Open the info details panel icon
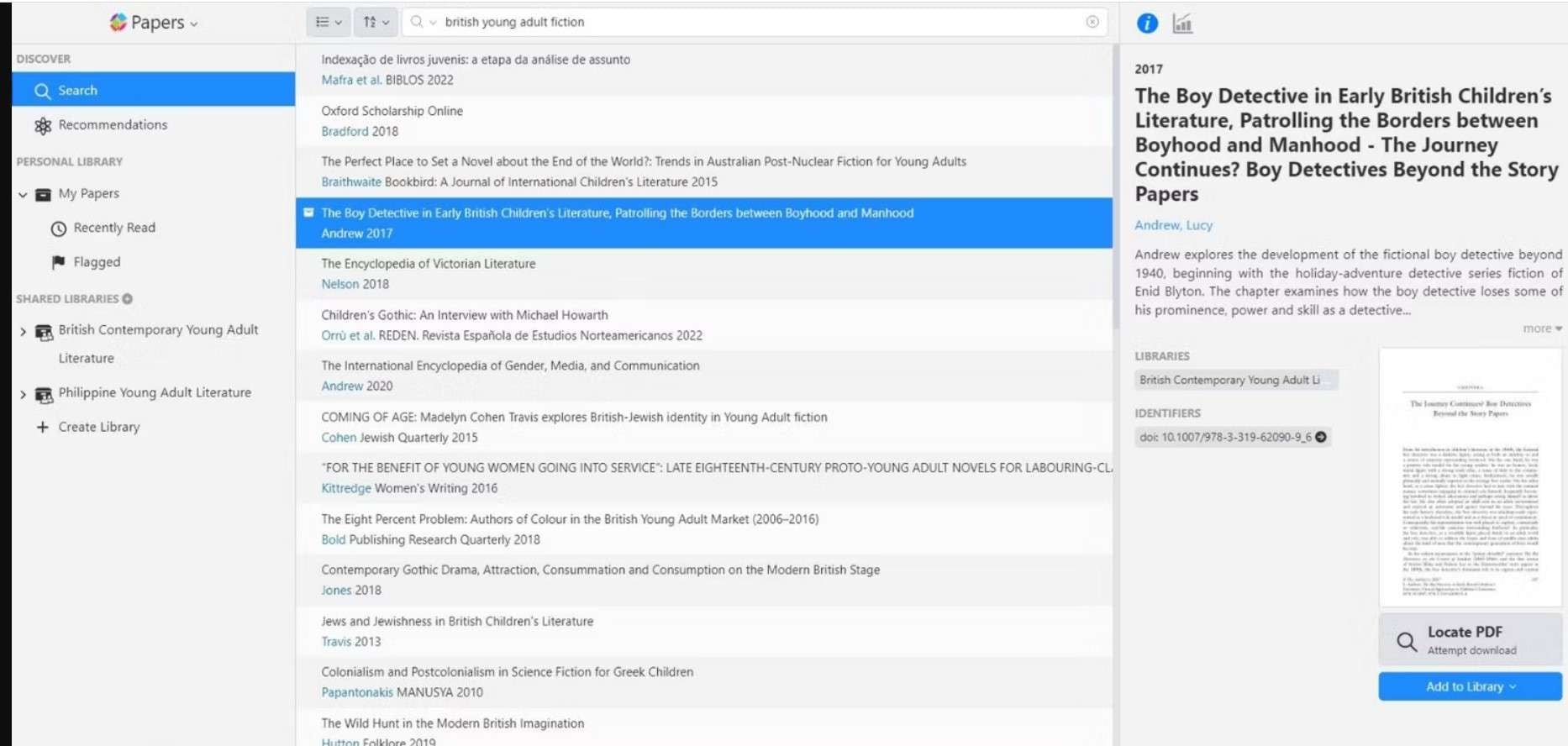 pos(1147,24)
